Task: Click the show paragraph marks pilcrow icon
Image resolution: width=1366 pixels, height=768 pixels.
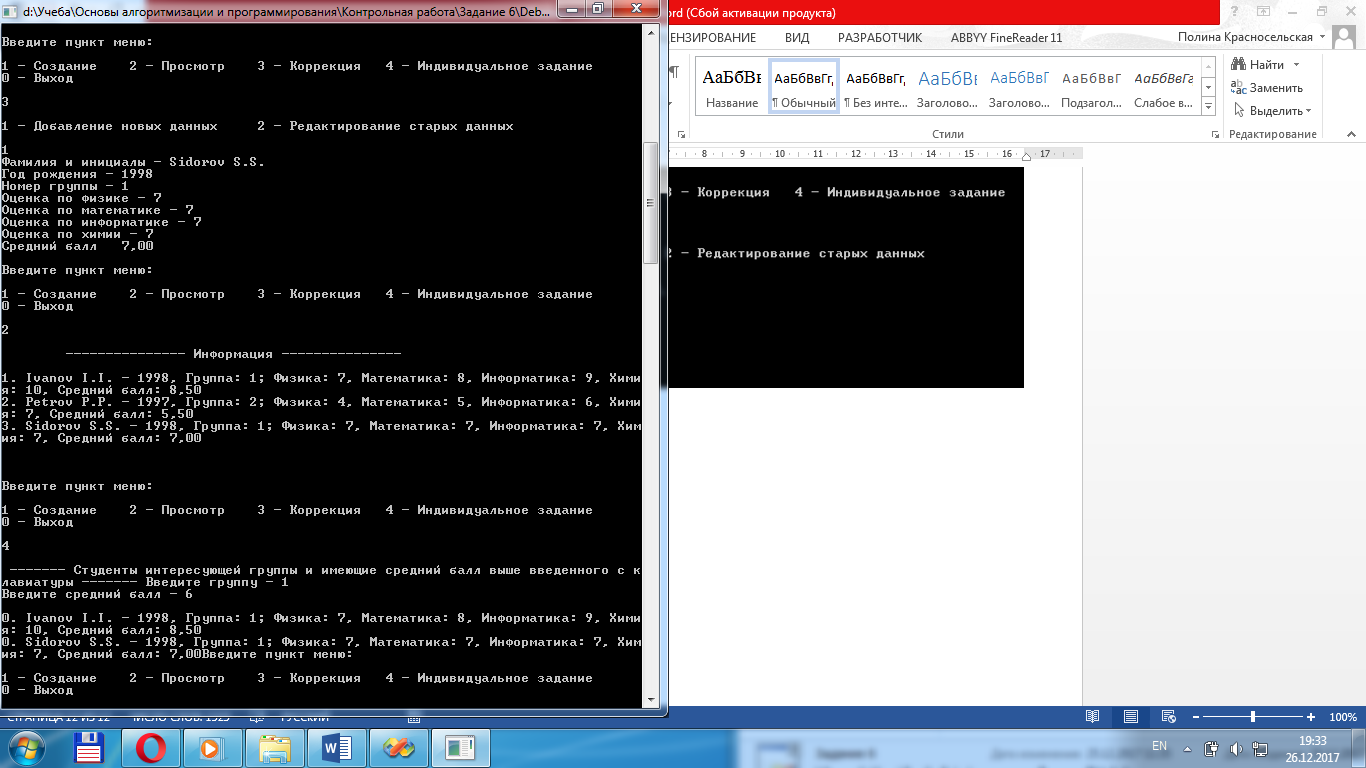Action: click(x=674, y=72)
